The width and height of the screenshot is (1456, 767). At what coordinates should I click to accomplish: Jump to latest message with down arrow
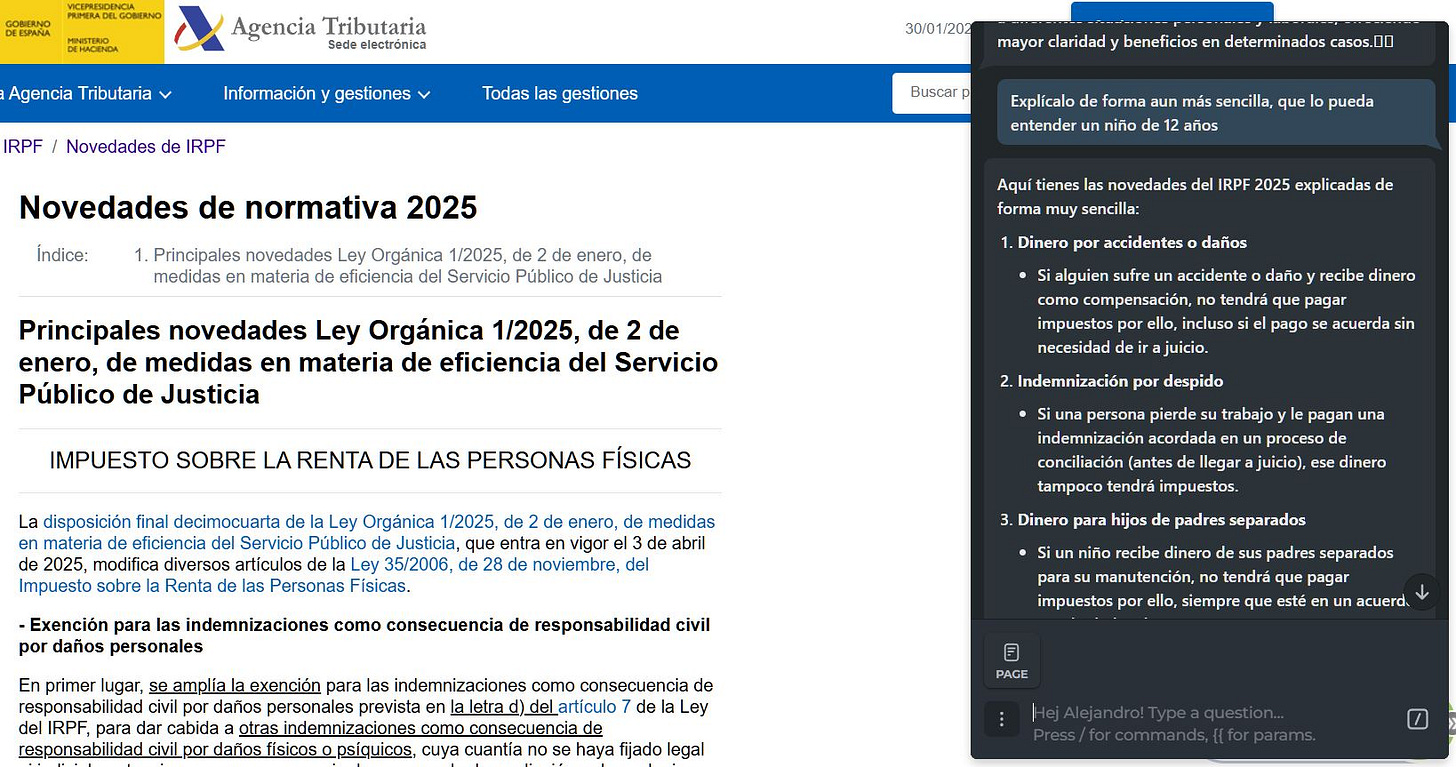1422,591
